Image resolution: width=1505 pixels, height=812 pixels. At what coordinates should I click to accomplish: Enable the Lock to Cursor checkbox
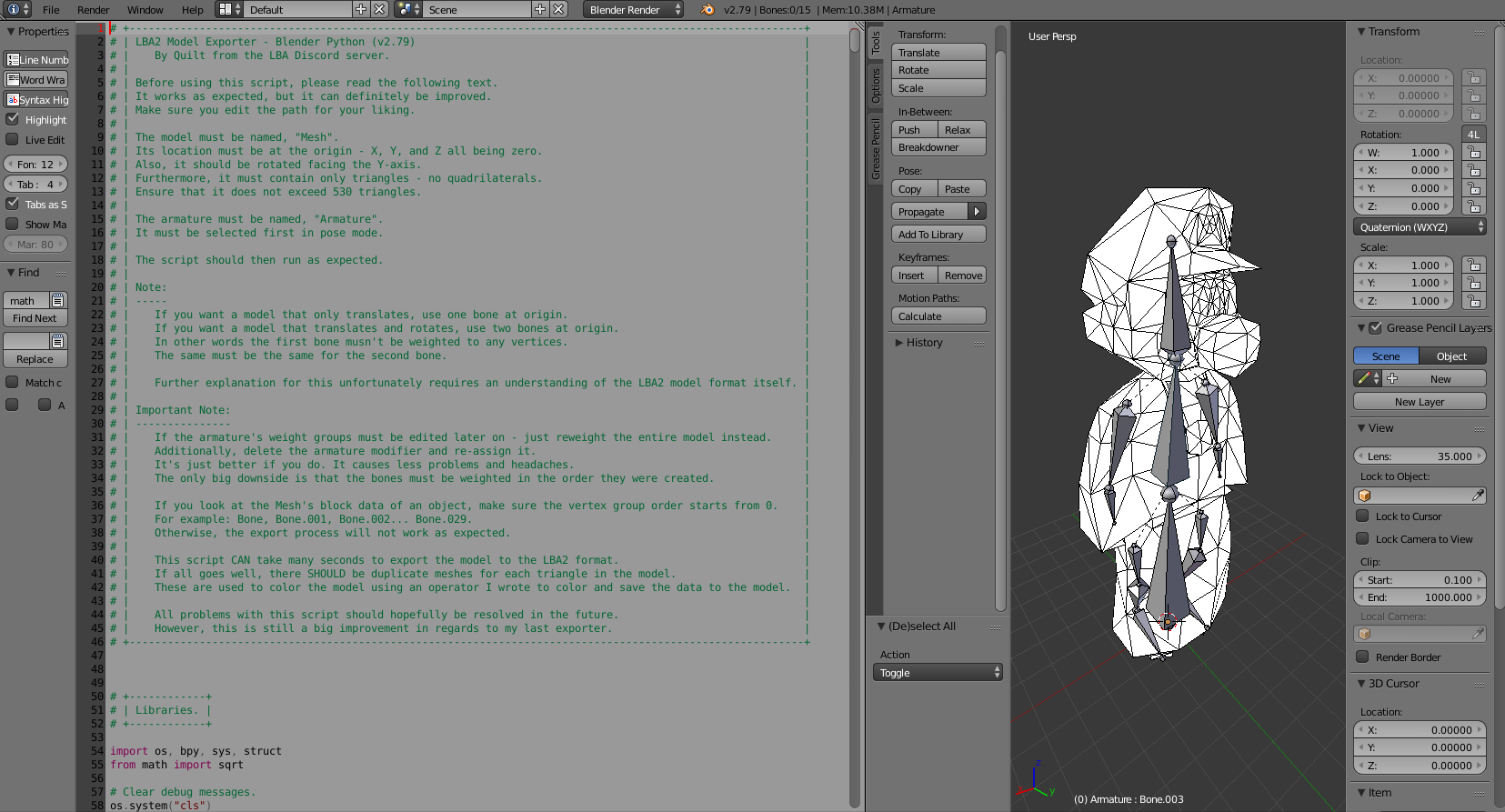click(x=1362, y=516)
